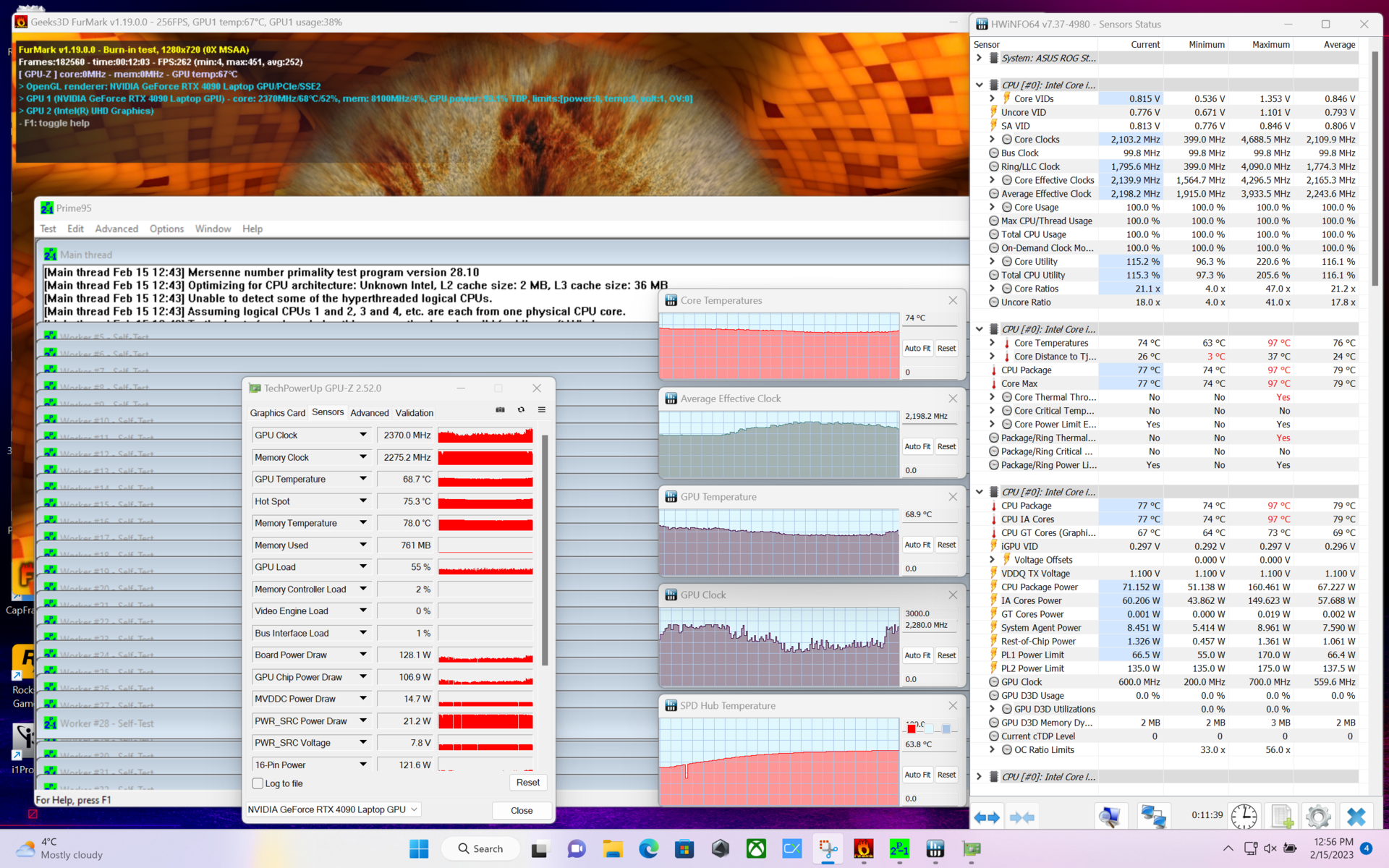1389x868 pixels.
Task: Click GPU-Z Close button
Action: (521, 810)
